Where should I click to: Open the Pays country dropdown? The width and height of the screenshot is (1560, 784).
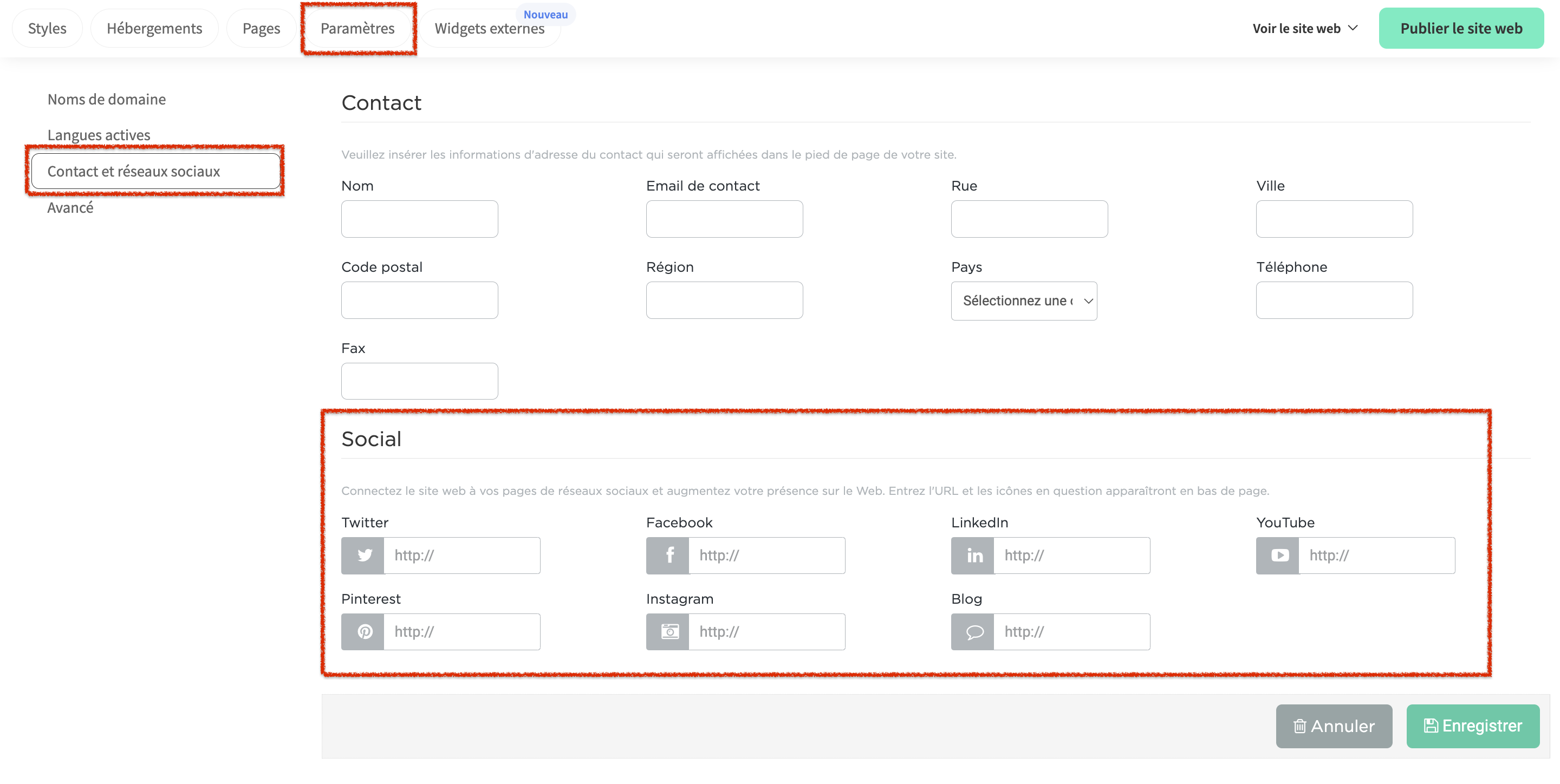coord(1023,300)
